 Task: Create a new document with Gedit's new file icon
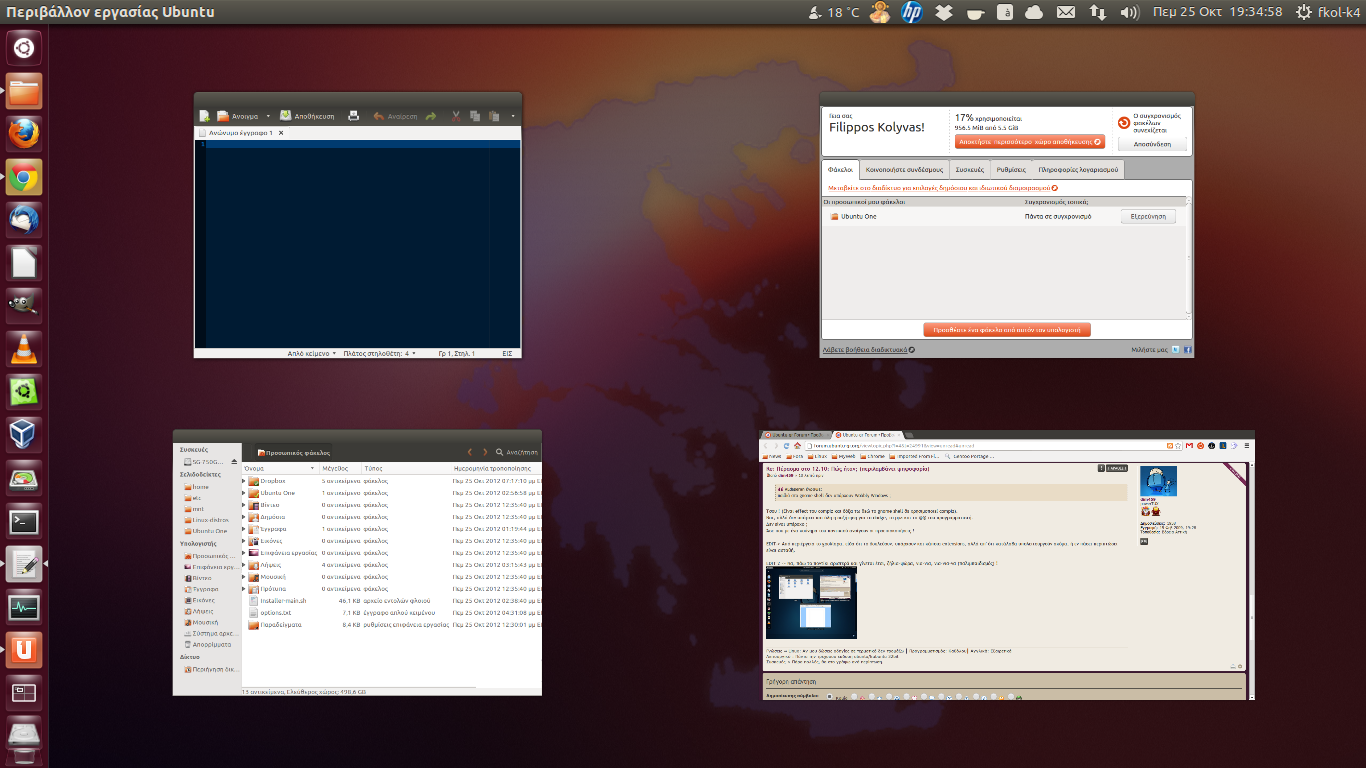204,116
